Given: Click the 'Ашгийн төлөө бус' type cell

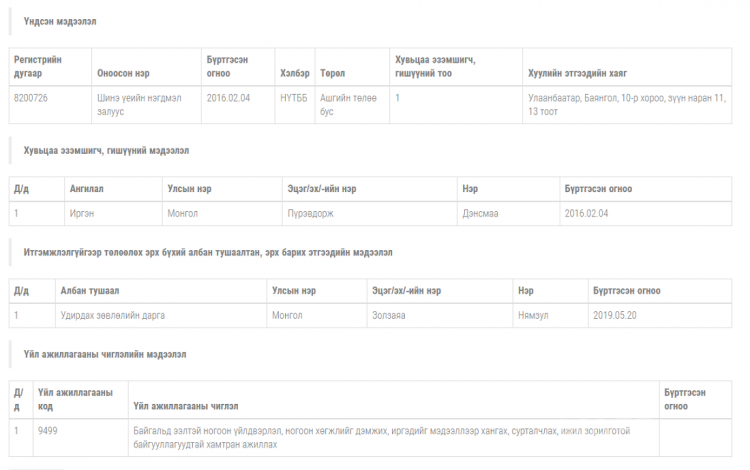Looking at the screenshot, I should [x=352, y=105].
